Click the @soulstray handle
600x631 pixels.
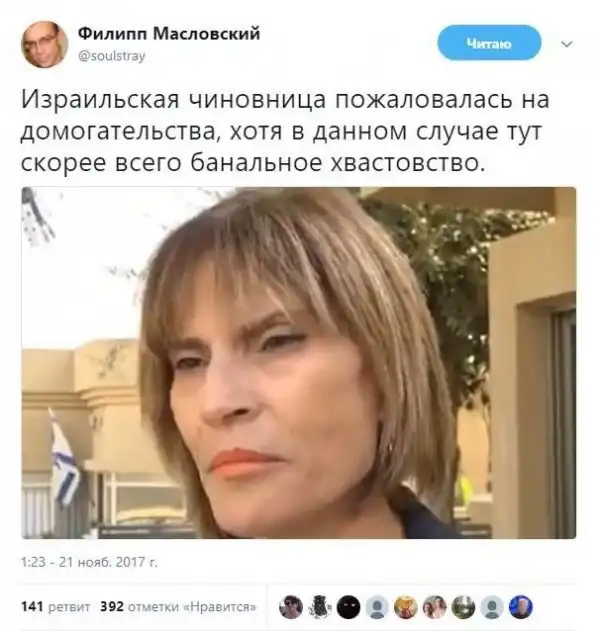pyautogui.click(x=111, y=56)
